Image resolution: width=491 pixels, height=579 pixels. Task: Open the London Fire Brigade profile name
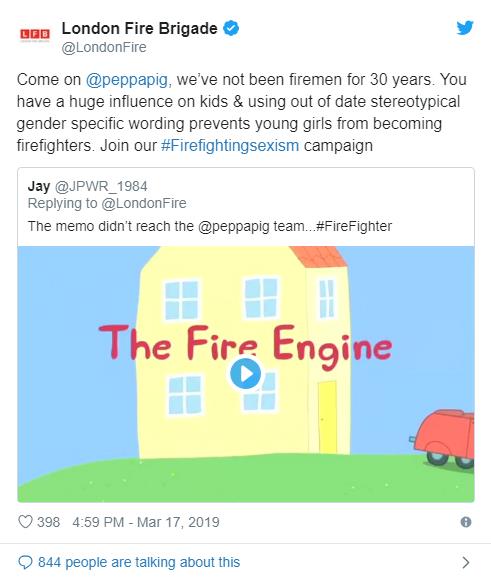140,28
